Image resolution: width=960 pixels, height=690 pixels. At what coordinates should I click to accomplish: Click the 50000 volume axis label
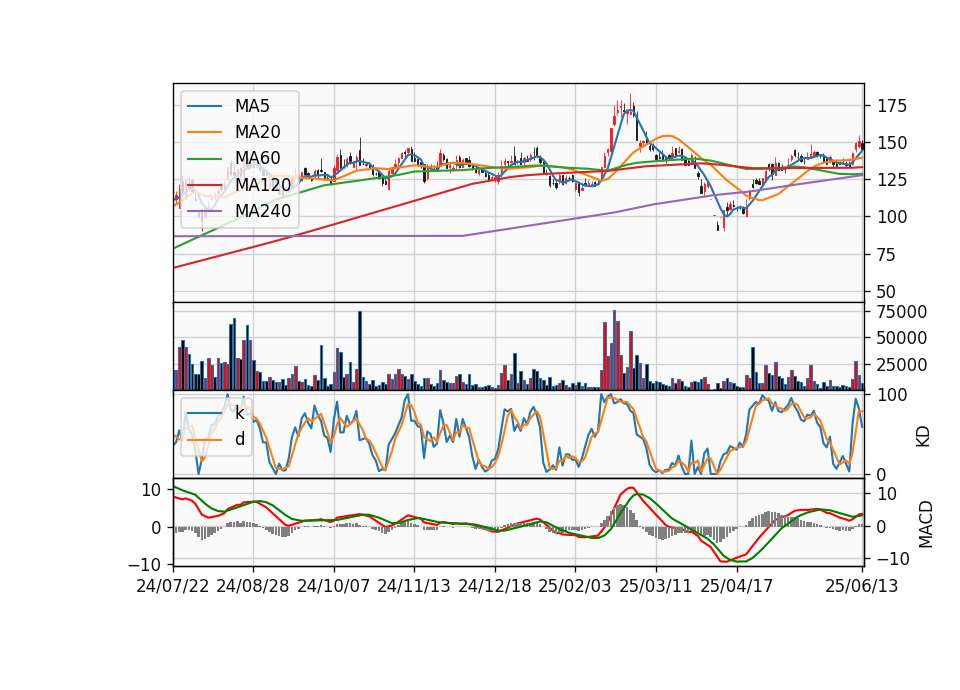(902, 338)
